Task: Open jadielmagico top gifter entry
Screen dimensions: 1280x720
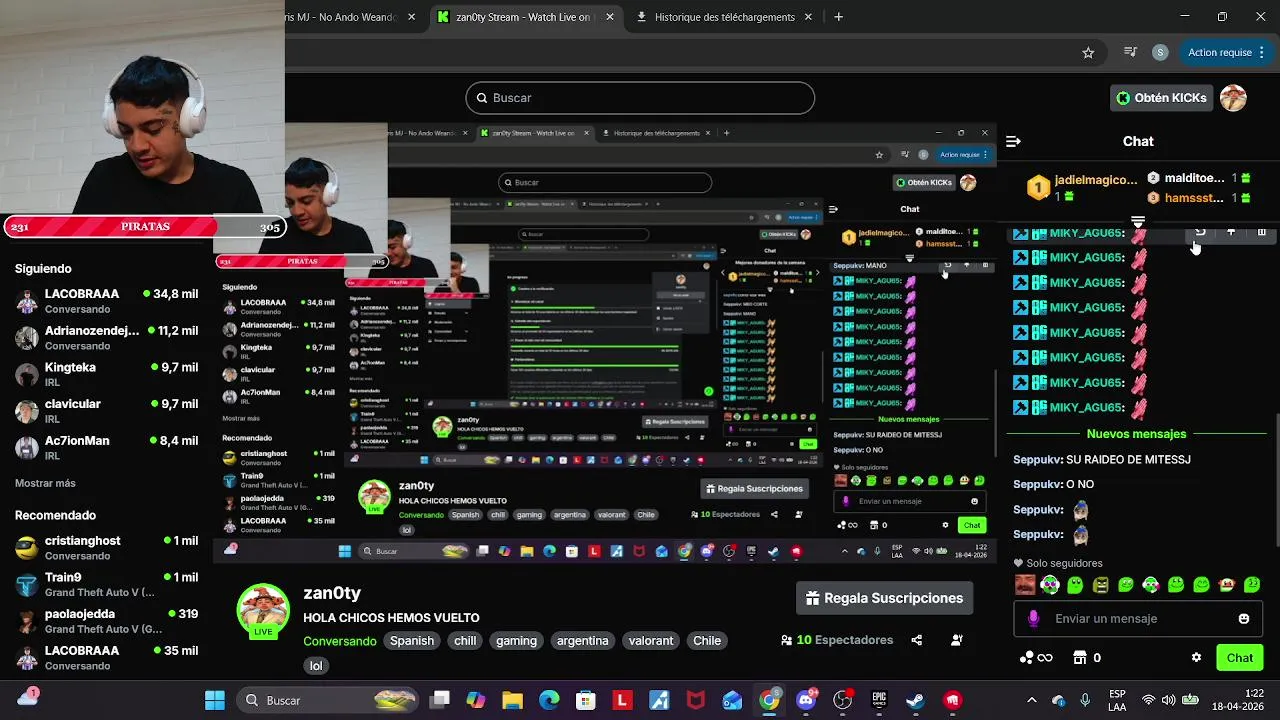Action: [x=1084, y=188]
